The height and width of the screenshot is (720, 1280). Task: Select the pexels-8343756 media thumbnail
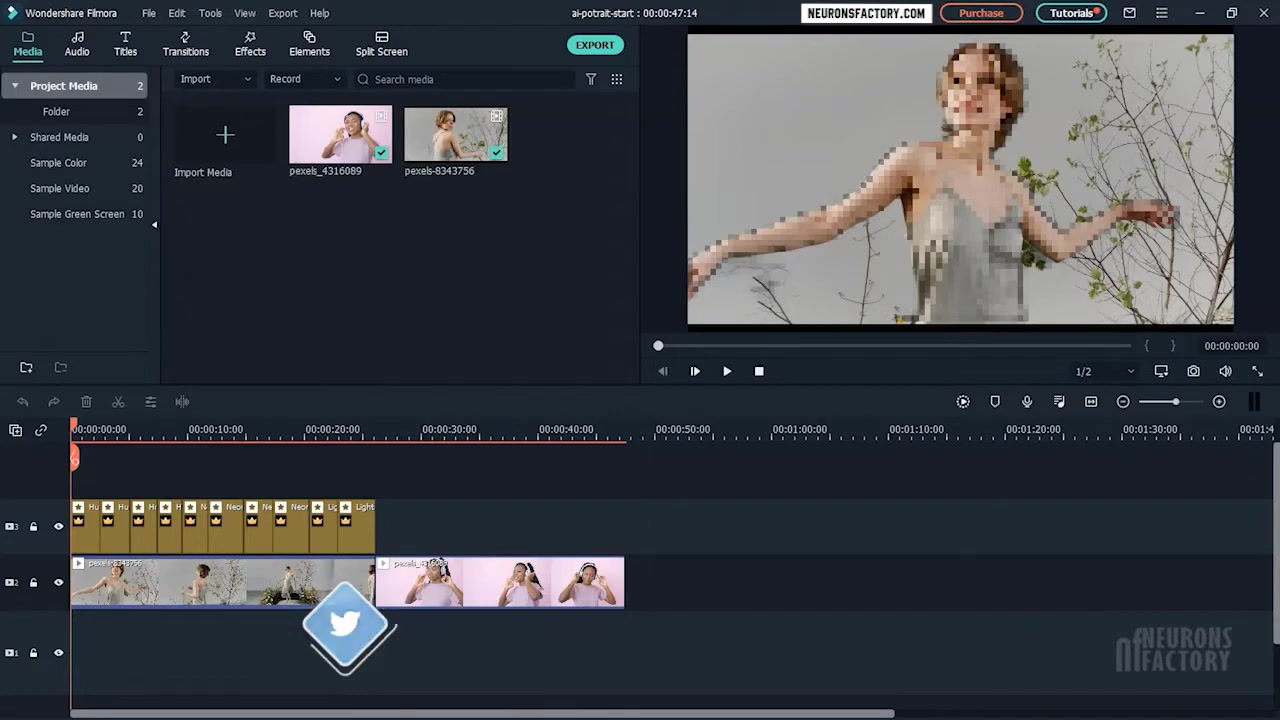tap(456, 134)
